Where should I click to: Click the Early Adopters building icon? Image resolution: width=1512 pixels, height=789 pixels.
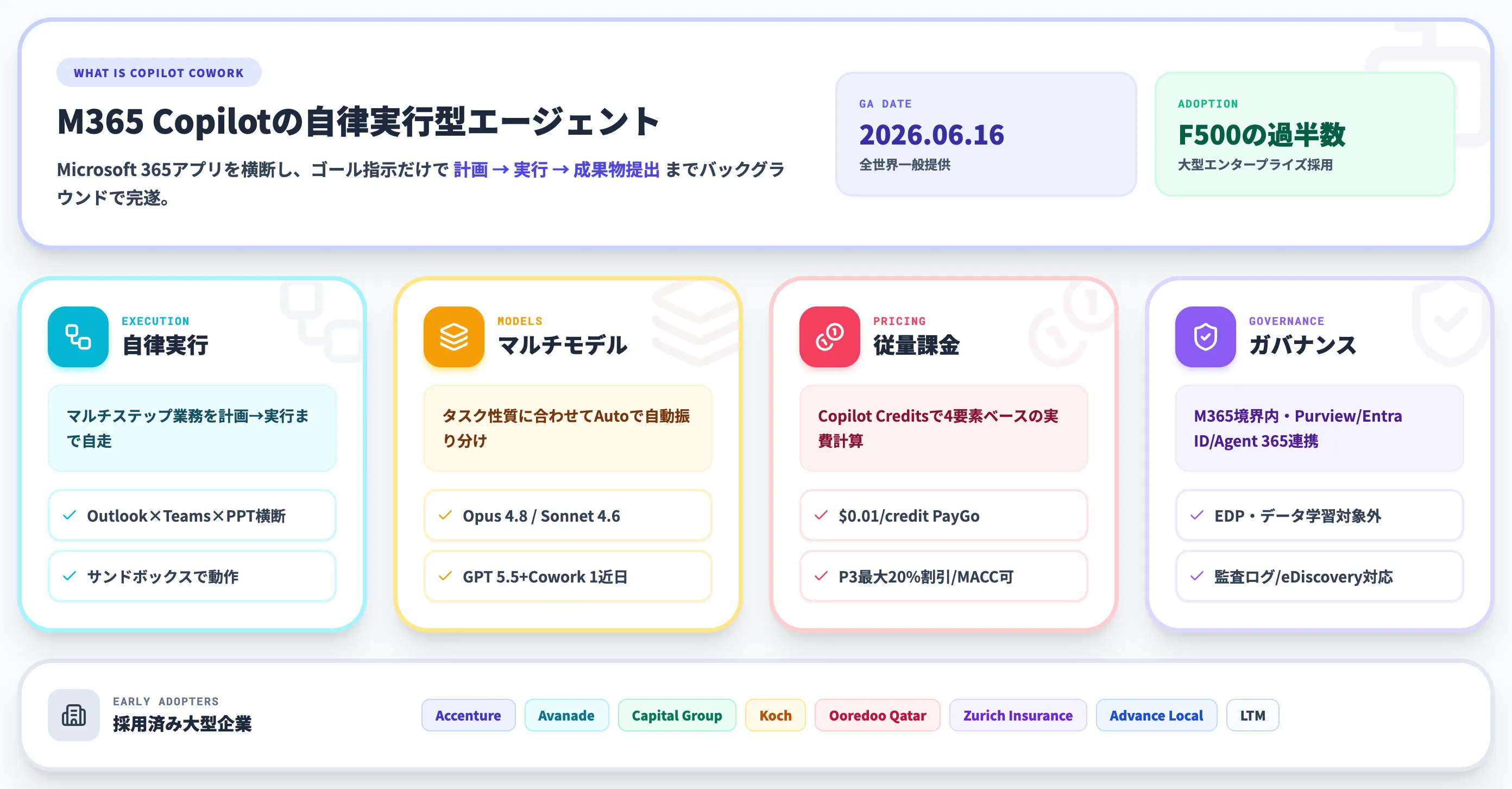point(74,715)
